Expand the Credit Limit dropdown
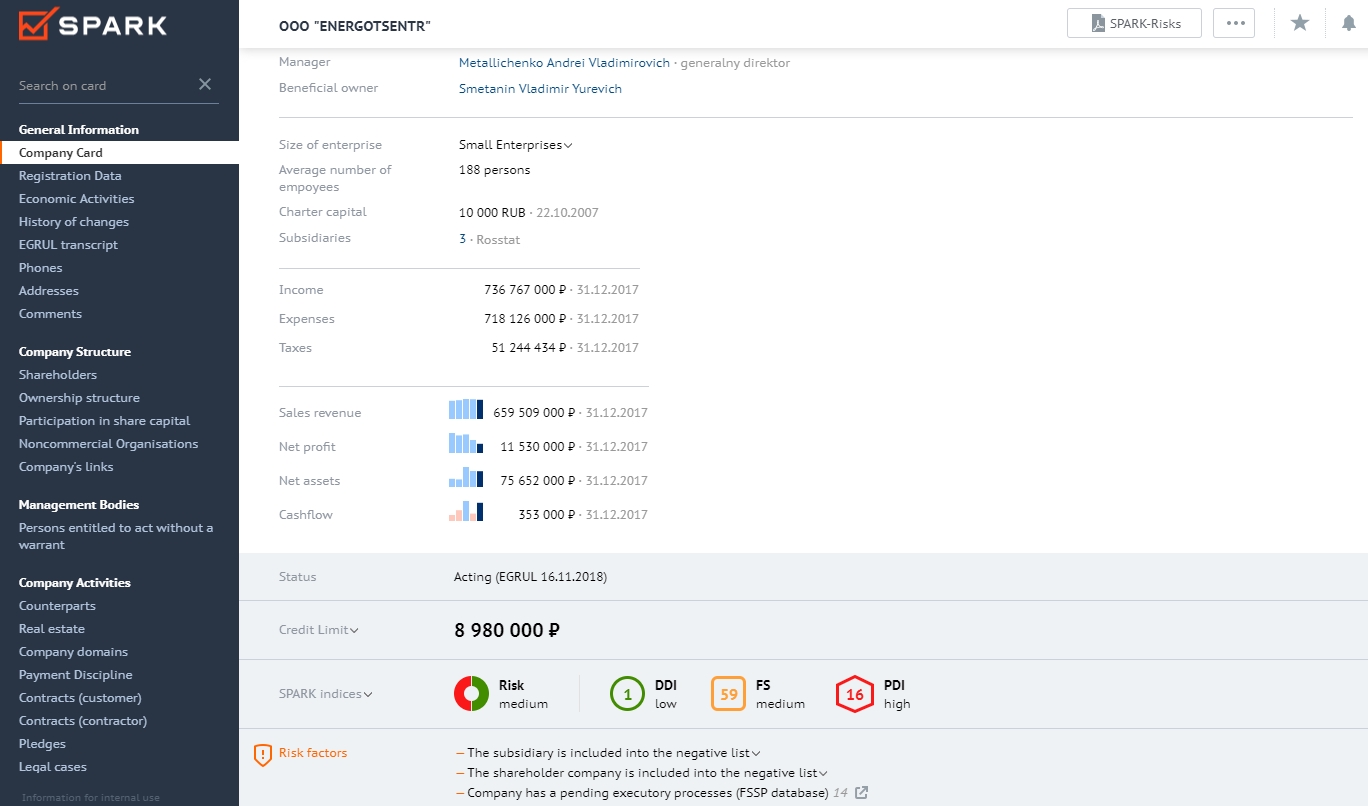The image size is (1368, 806). pyautogui.click(x=318, y=630)
